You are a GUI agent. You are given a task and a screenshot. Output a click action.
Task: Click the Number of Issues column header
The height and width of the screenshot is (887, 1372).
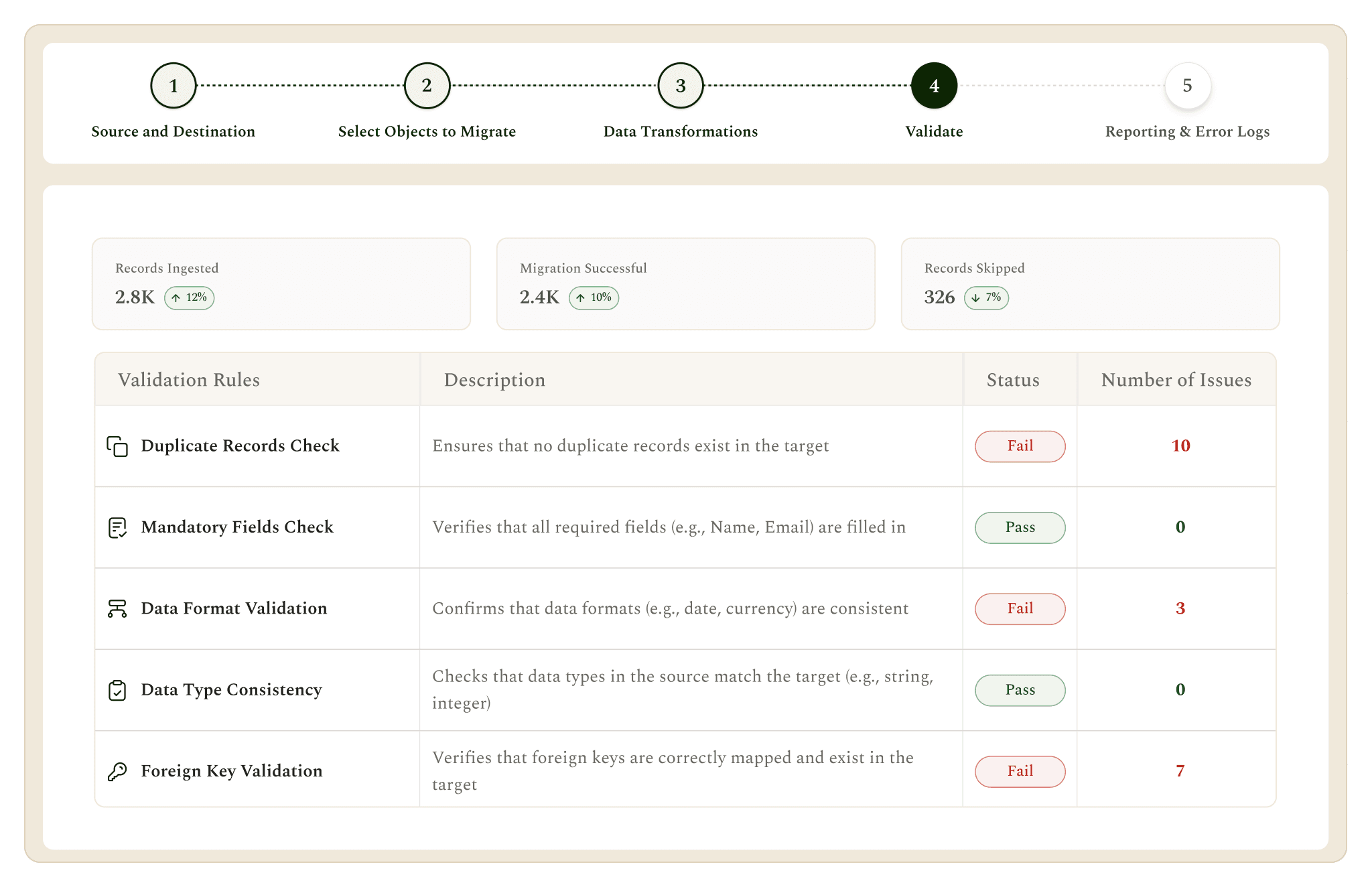[x=1176, y=380]
